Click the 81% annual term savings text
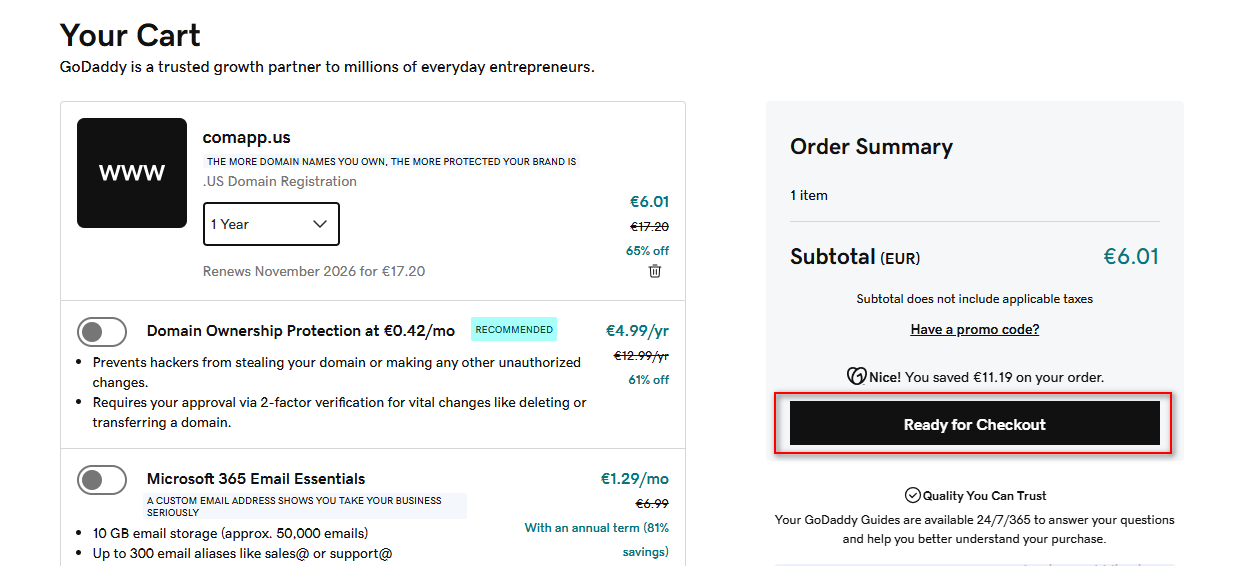This screenshot has height=566, width=1249. coord(597,539)
